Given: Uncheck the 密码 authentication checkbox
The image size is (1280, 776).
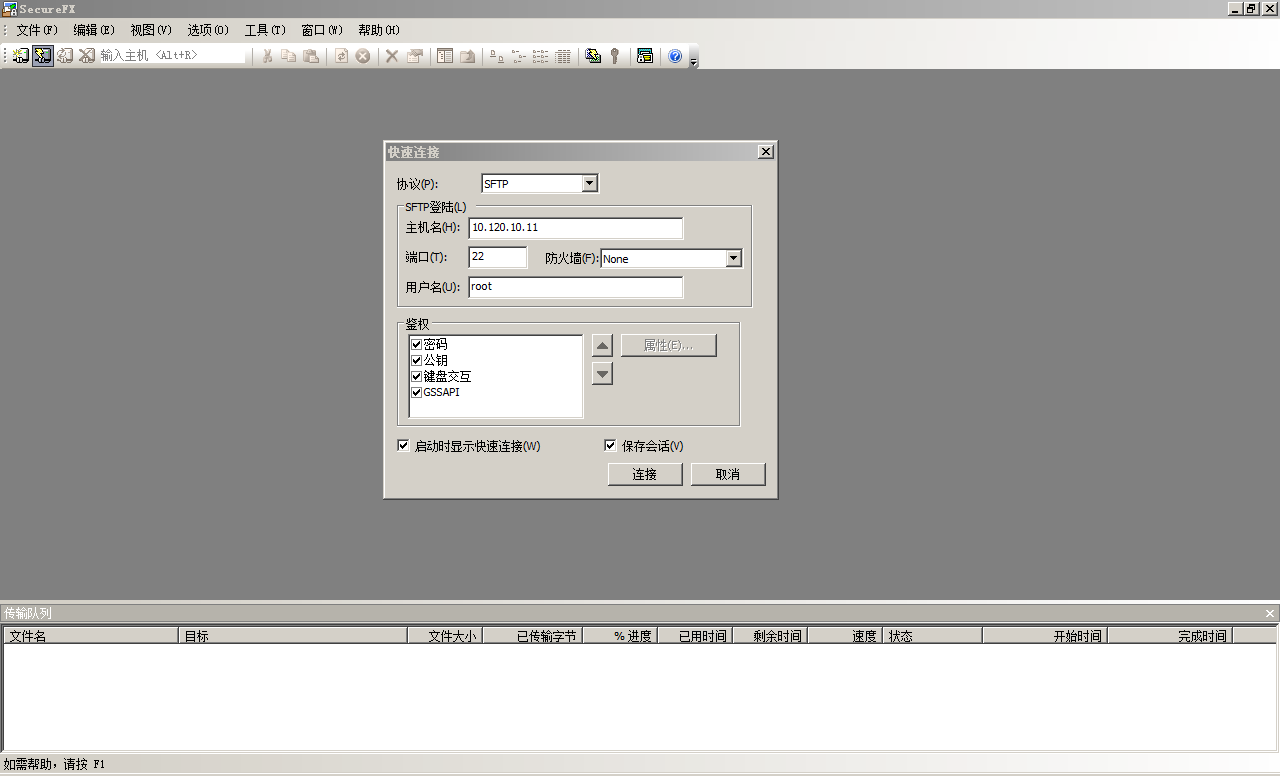Looking at the screenshot, I should tap(416, 344).
